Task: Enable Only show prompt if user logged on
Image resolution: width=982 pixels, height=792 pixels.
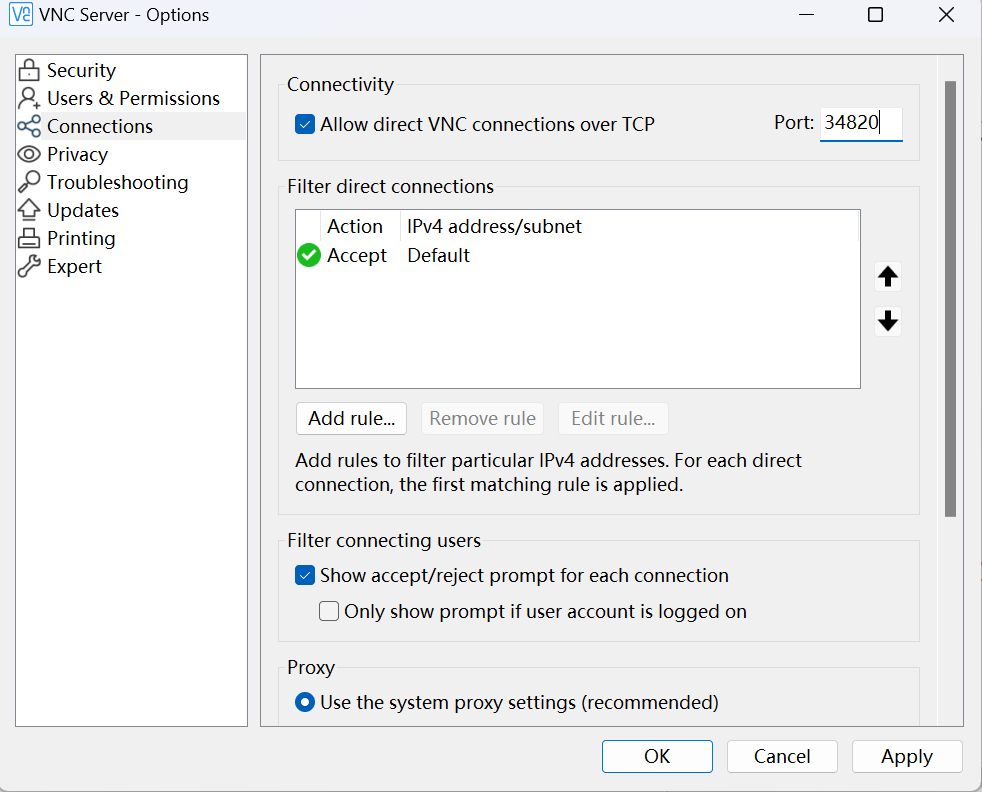Action: point(329,611)
